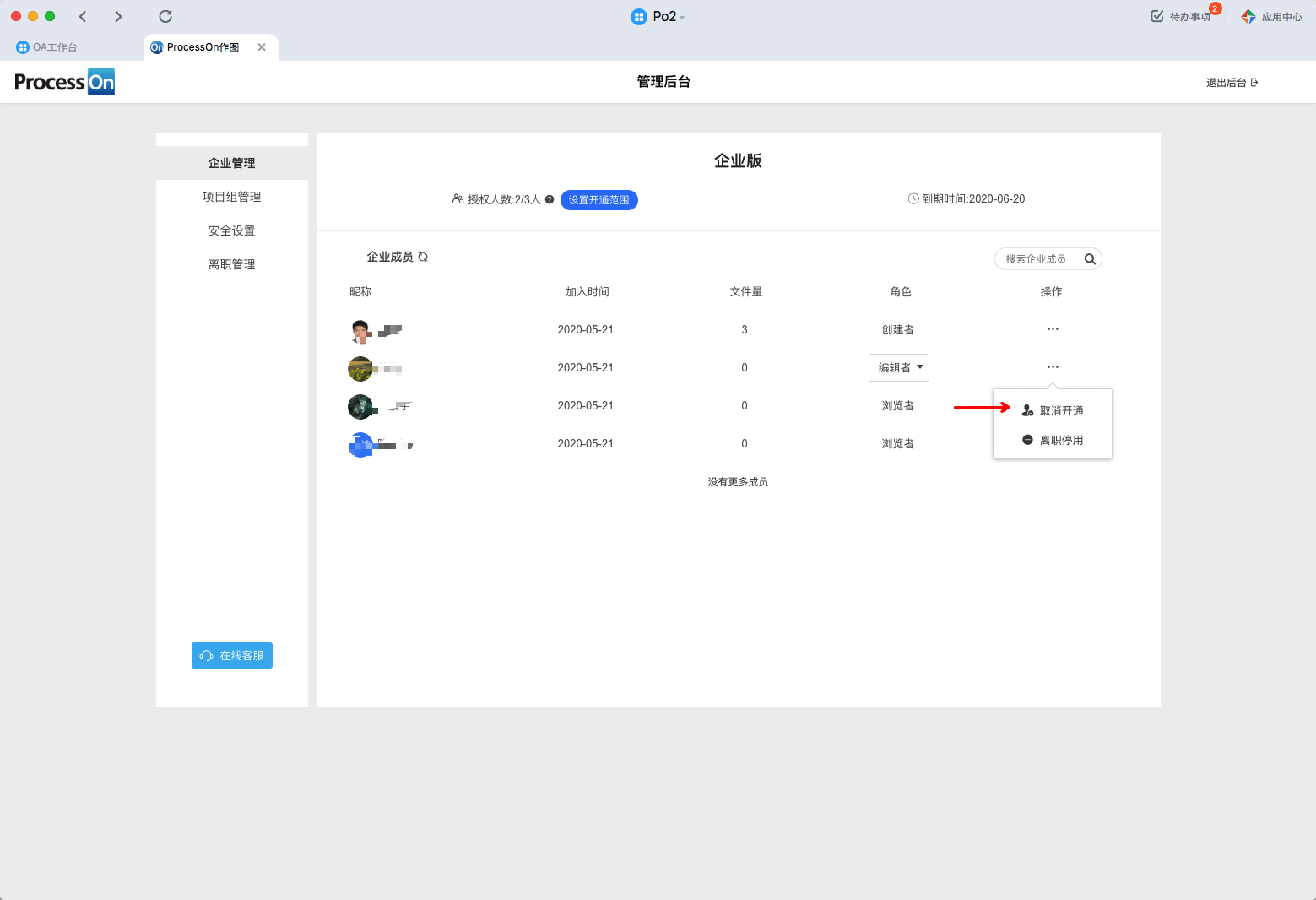
Task: Click the ProcessOn logo
Action: tap(65, 82)
